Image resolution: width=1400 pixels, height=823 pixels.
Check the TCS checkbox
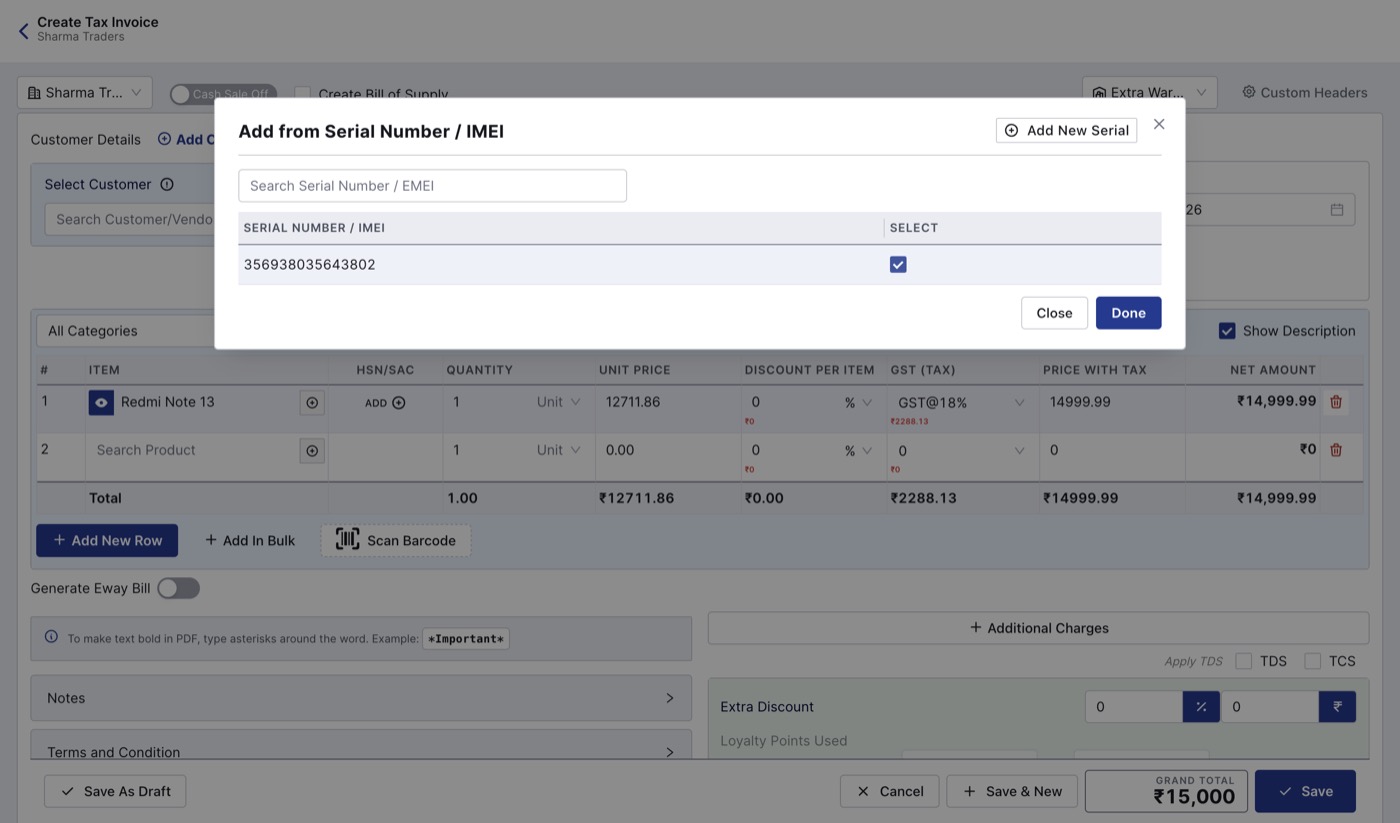coord(1313,661)
